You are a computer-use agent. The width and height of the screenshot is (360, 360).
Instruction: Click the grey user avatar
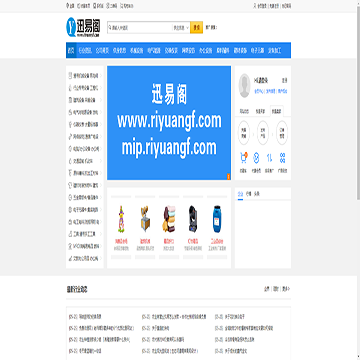(x=244, y=86)
